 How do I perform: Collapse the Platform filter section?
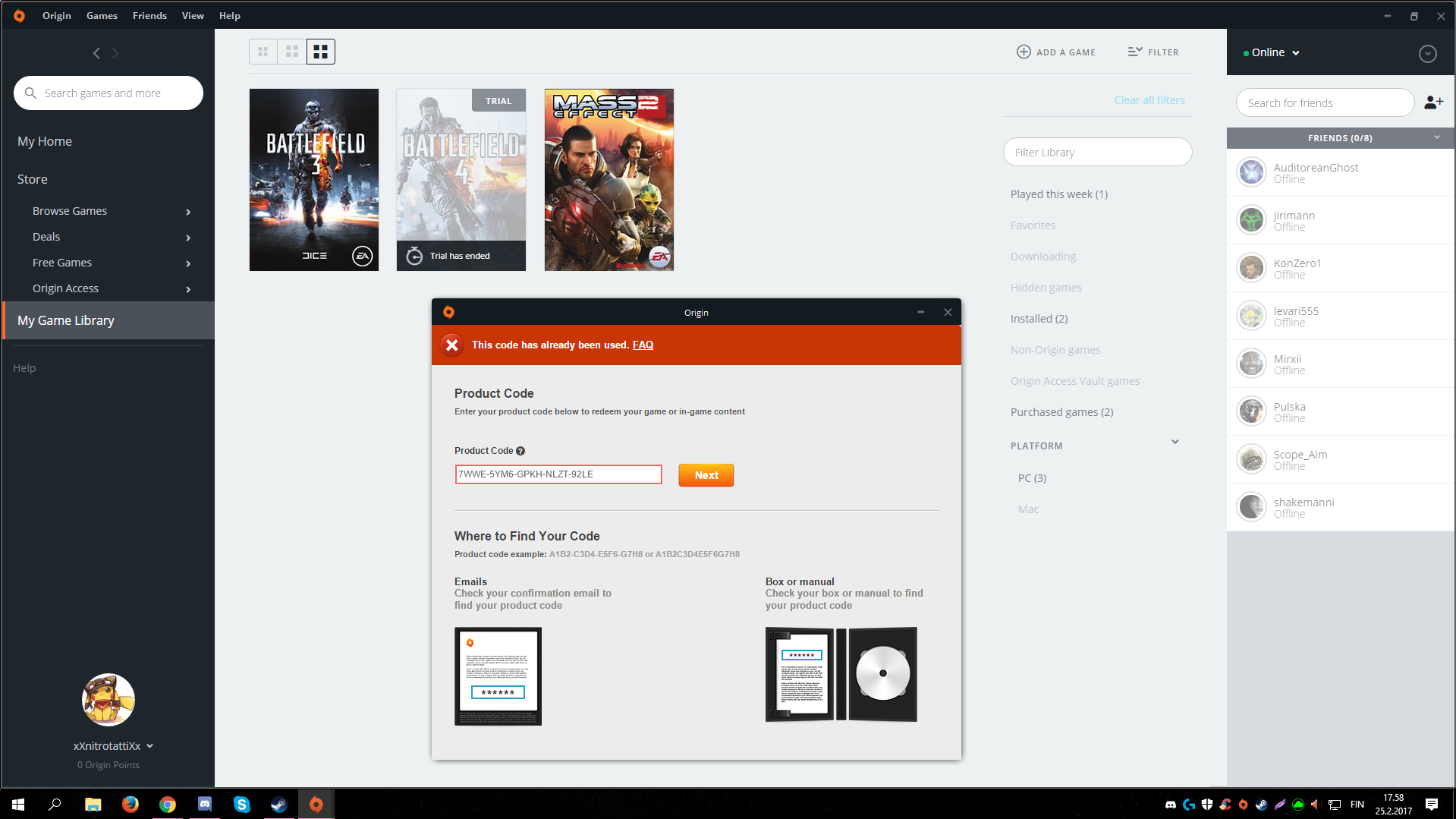click(1175, 442)
